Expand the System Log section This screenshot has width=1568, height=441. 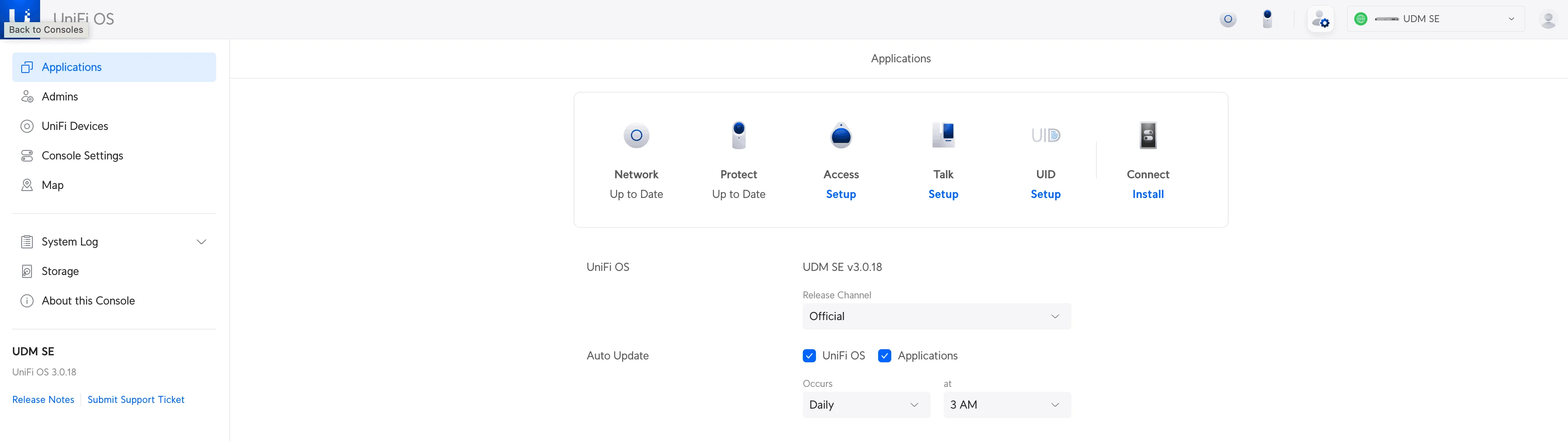(201, 241)
